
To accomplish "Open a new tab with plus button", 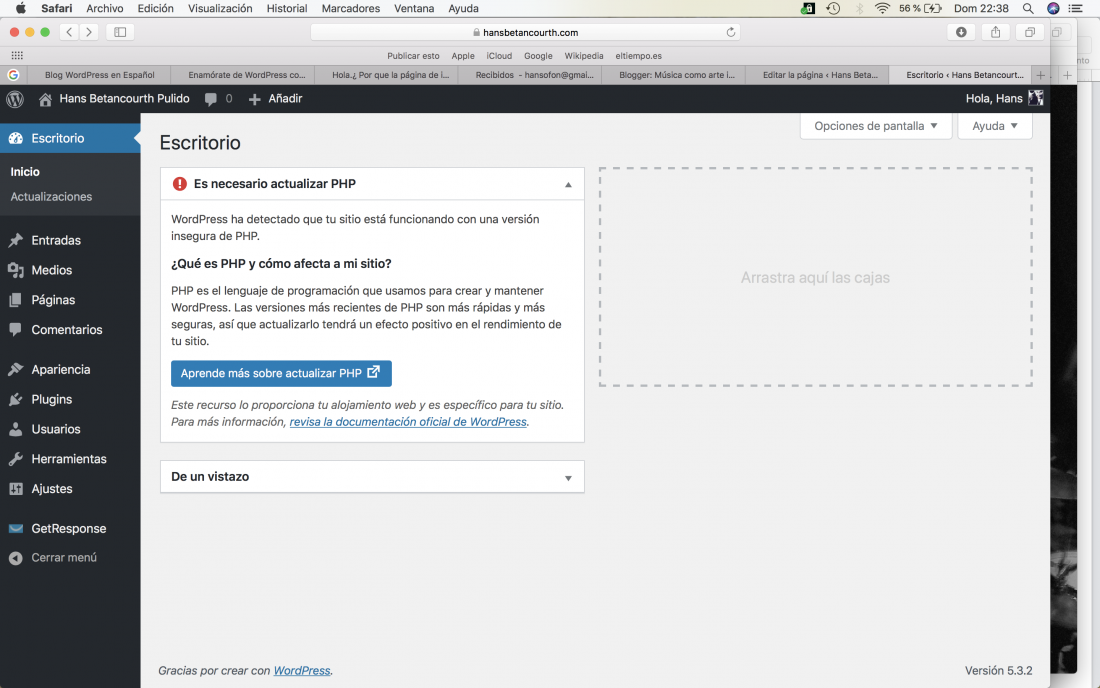I will pos(1040,75).
